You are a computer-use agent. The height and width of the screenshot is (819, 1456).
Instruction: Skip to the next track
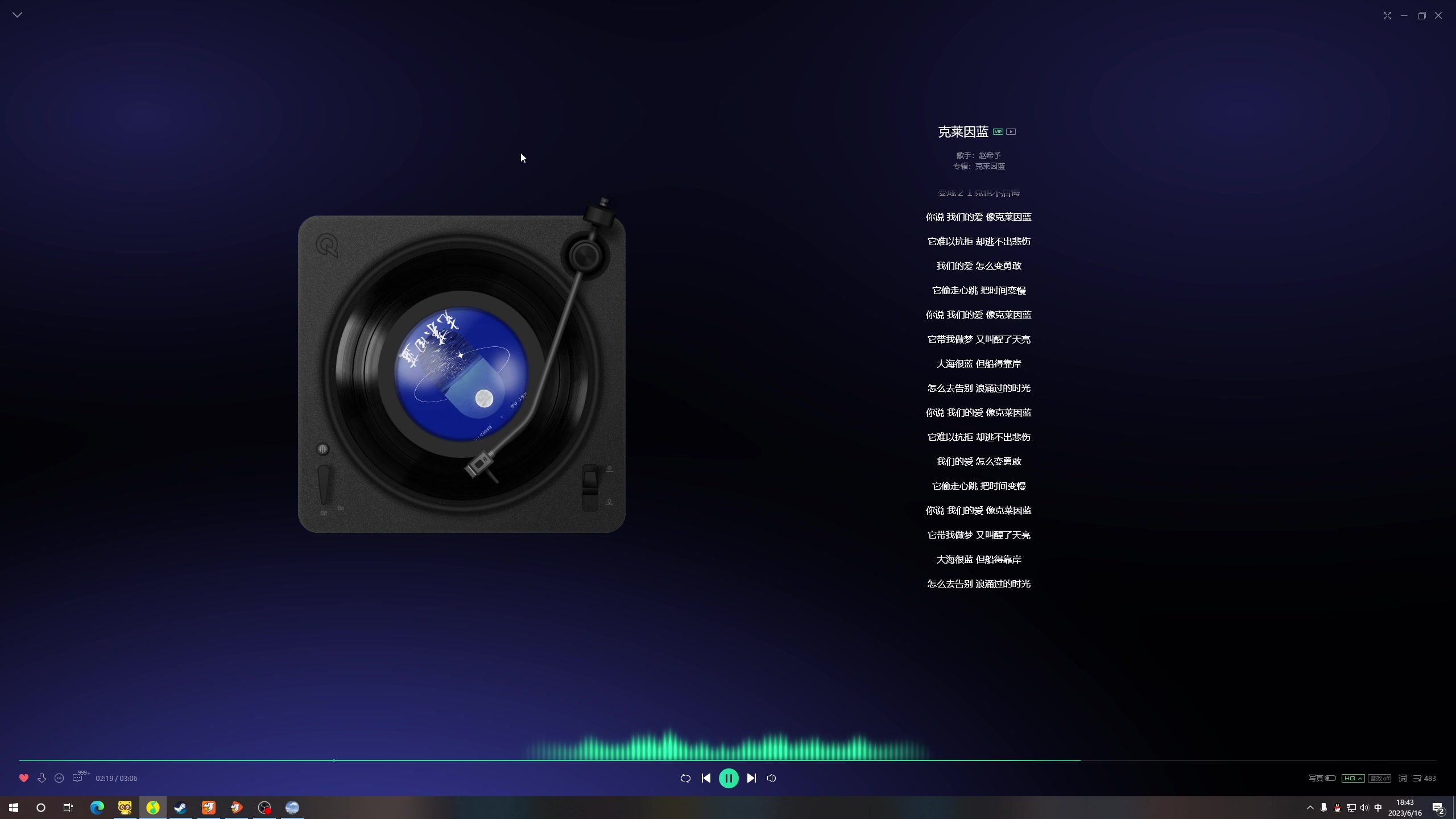[x=751, y=778]
